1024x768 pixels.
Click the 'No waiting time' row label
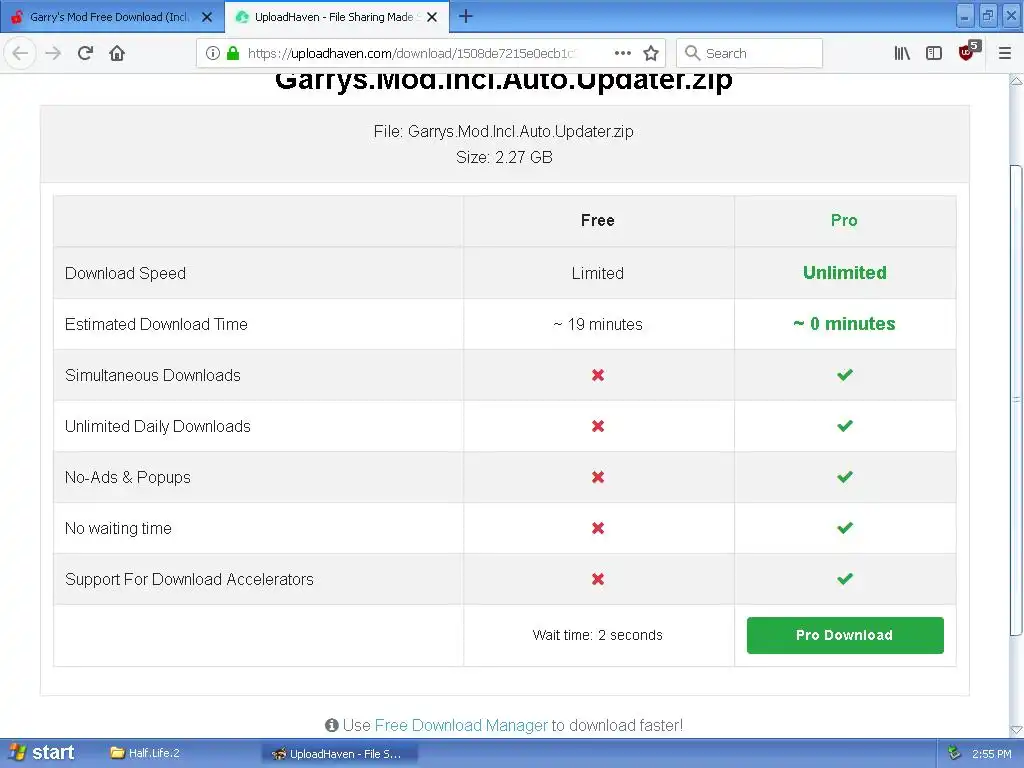tap(118, 528)
